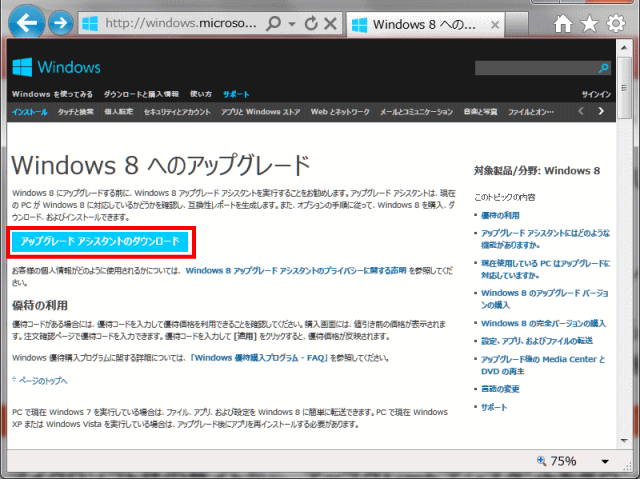The height and width of the screenshot is (480, 640).
Task: Open Favorites with the star icon
Action: [589, 24]
